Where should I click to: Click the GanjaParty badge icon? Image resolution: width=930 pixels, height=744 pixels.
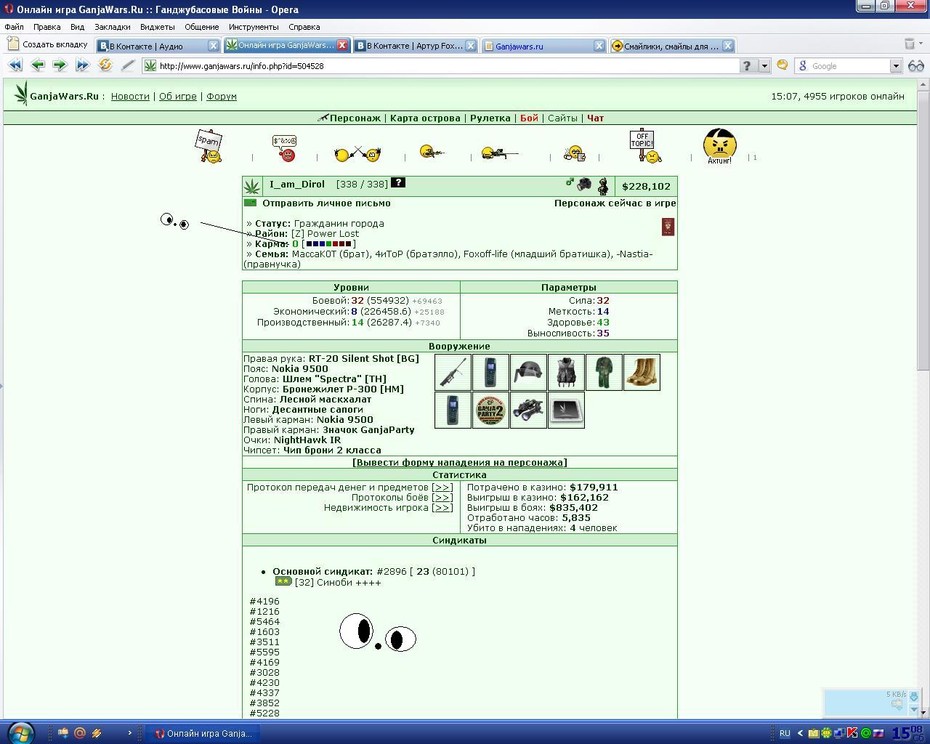pyautogui.click(x=491, y=410)
